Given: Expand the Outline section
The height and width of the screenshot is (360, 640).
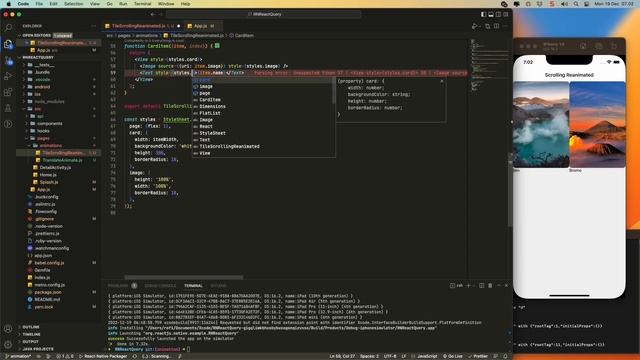Looking at the screenshot, I should (31, 327).
